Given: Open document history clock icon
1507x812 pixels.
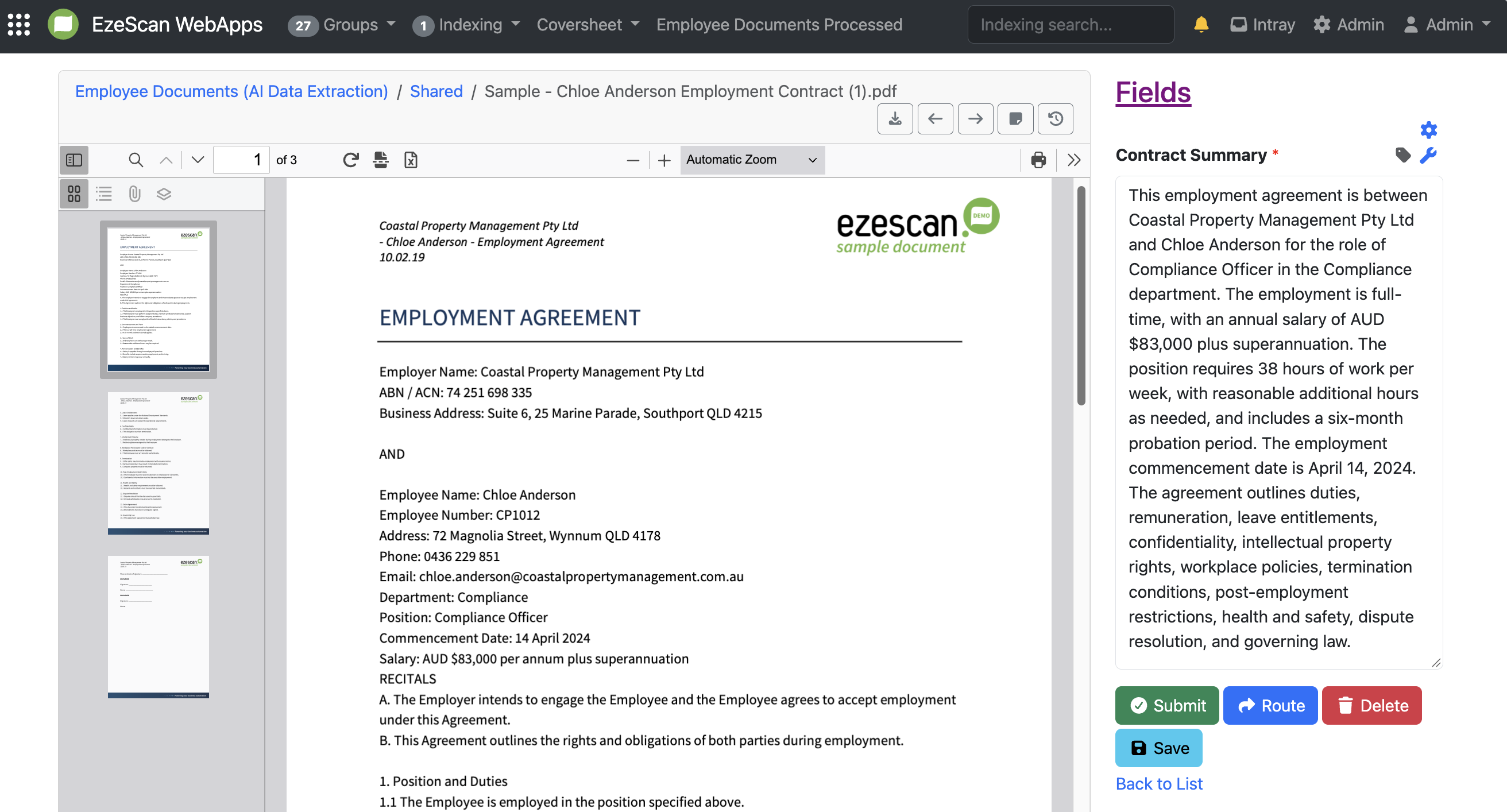Looking at the screenshot, I should (1056, 119).
